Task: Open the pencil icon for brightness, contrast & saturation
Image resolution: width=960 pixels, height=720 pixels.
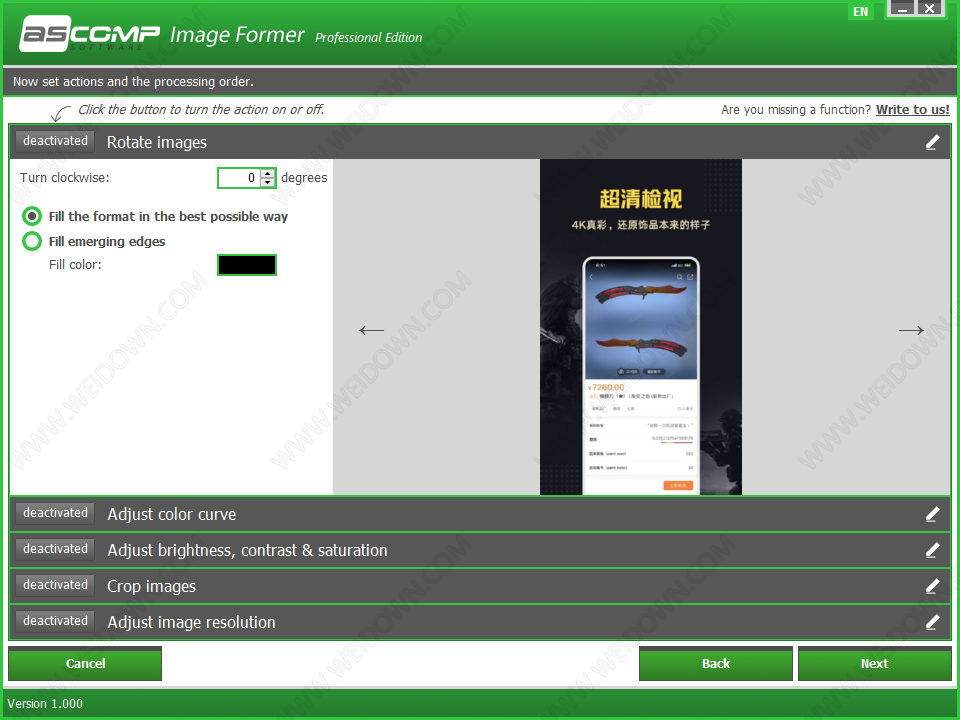Action: point(932,550)
